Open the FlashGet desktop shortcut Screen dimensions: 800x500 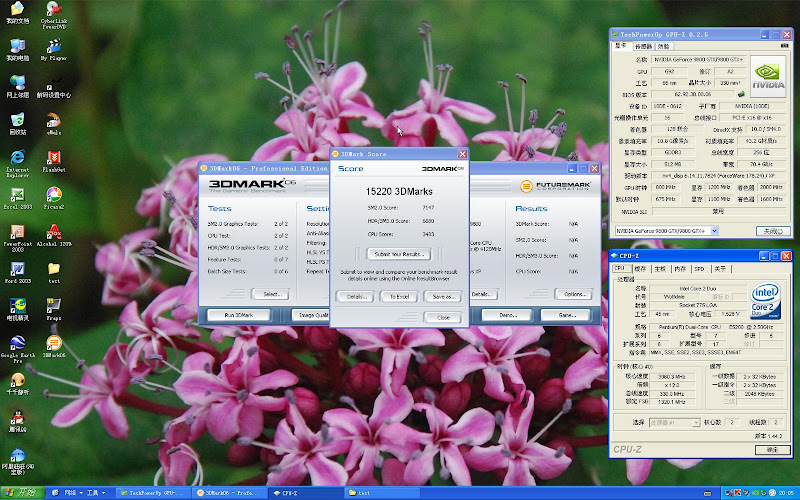coord(54,158)
